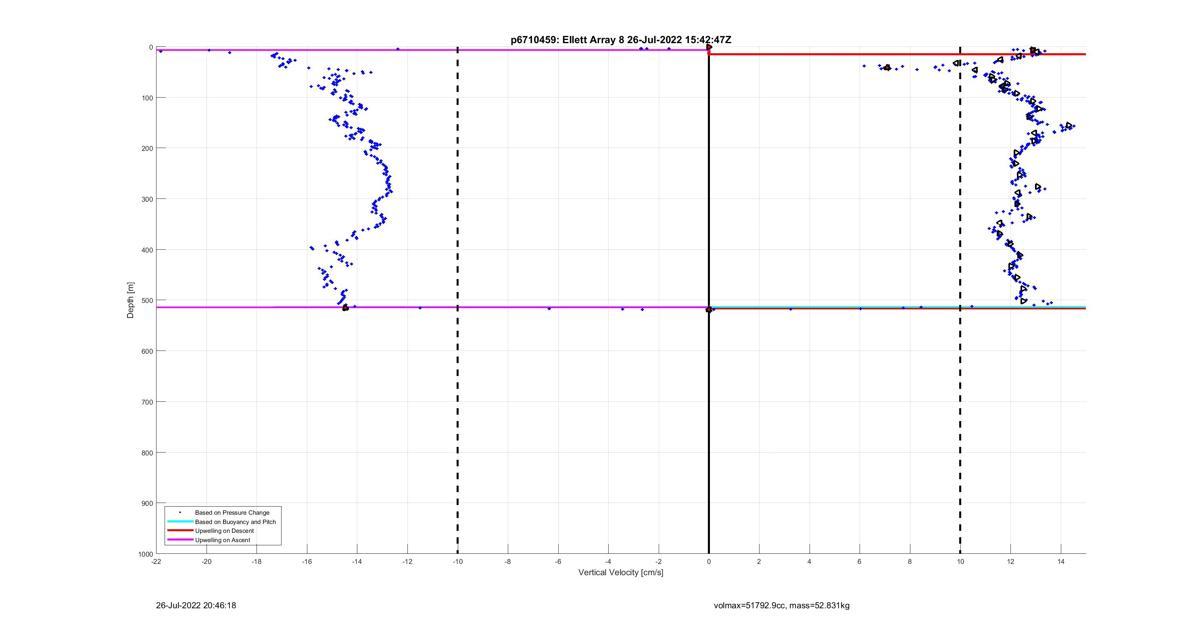Click legend entry 'Upwelling on Ascent'
The height and width of the screenshot is (622, 1200).
(x=223, y=540)
